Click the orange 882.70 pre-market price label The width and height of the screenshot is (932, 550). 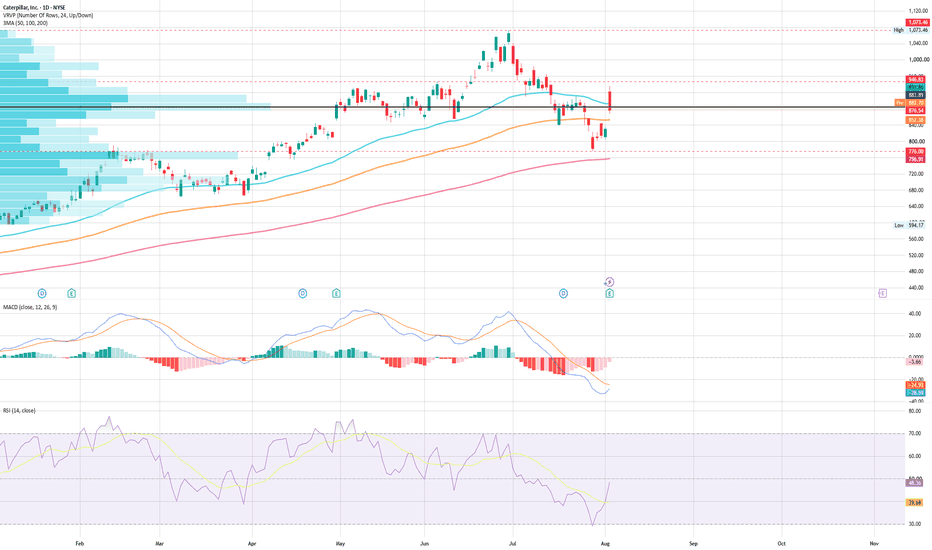tap(915, 103)
